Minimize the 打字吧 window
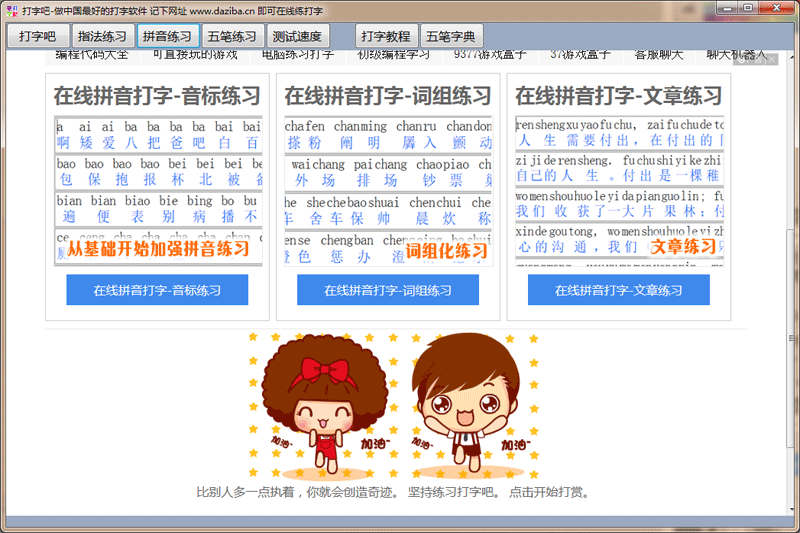 (x=727, y=8)
